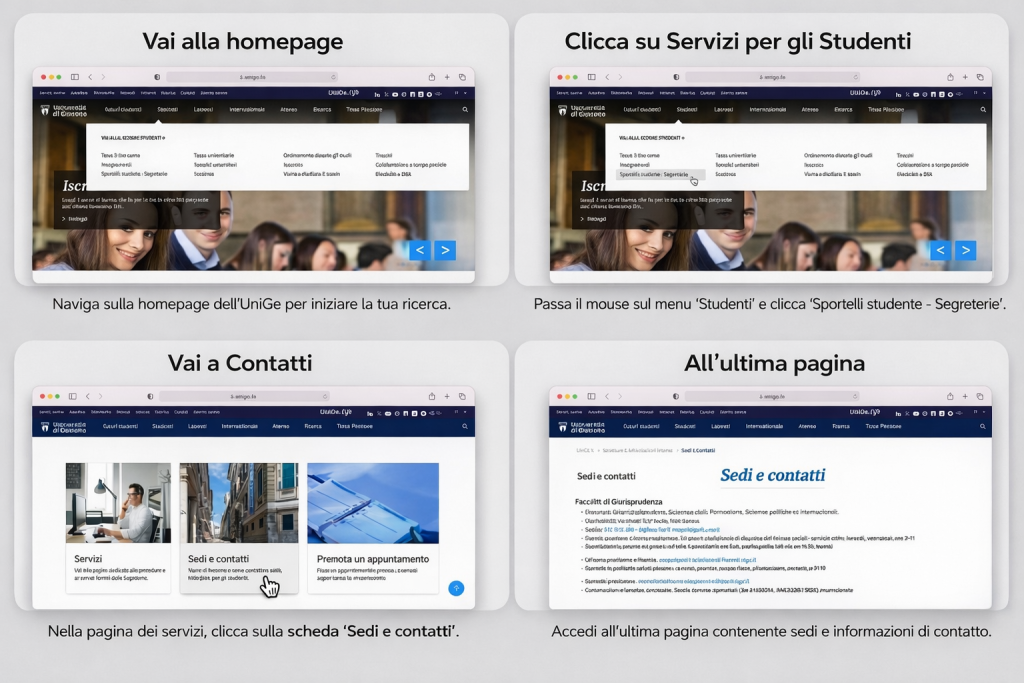The width and height of the screenshot is (1024, 683).
Task: Click 'Tasse universitarie' in Vai alla homepage dropdown
Action: (x=214, y=155)
